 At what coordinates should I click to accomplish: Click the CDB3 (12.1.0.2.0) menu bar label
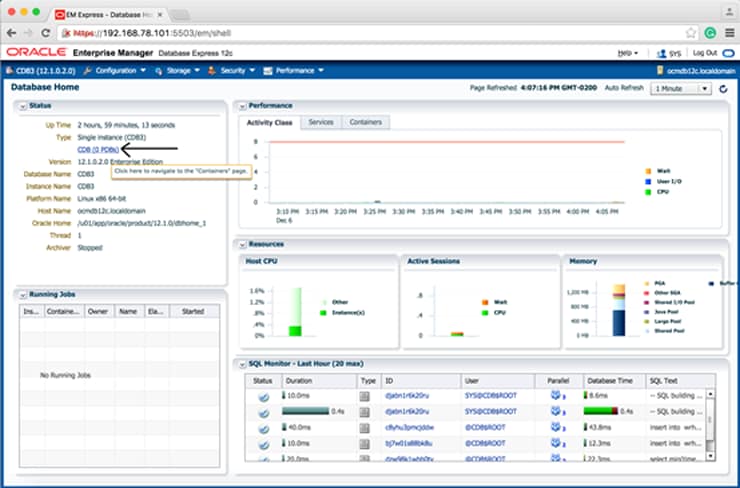coord(45,71)
